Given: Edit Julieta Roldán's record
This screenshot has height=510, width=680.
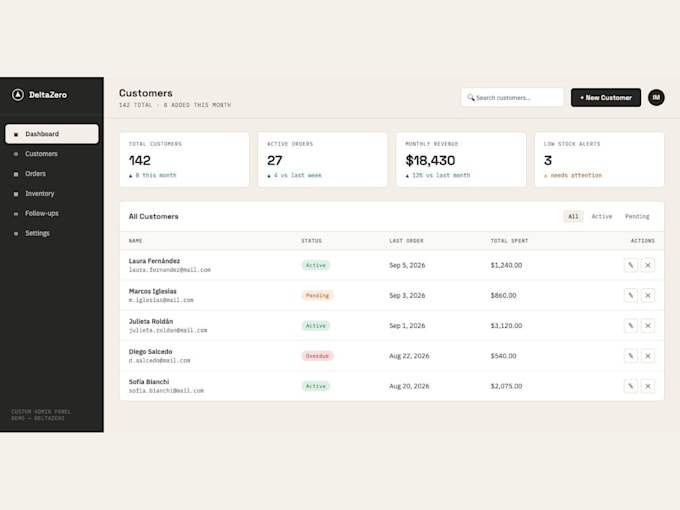Looking at the screenshot, I should pos(631,326).
